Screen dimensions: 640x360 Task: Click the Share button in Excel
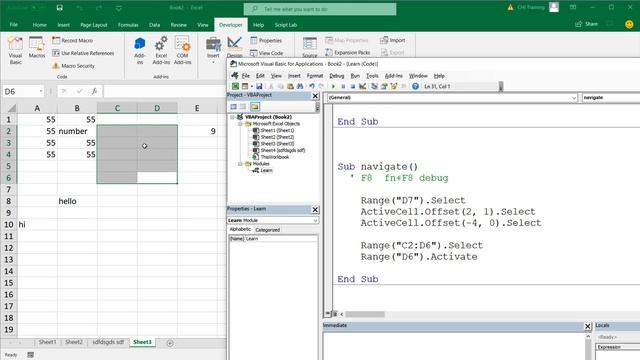[586, 24]
